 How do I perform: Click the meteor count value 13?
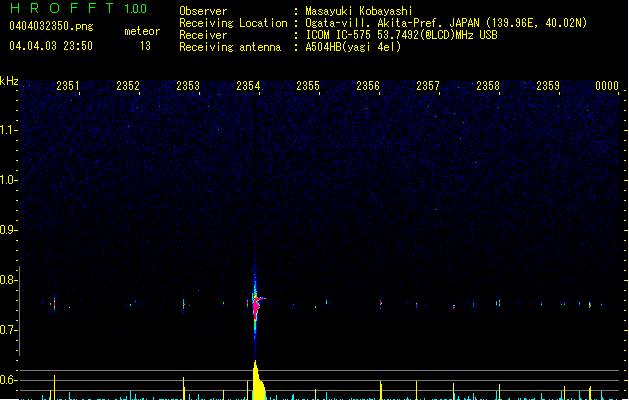(x=146, y=46)
